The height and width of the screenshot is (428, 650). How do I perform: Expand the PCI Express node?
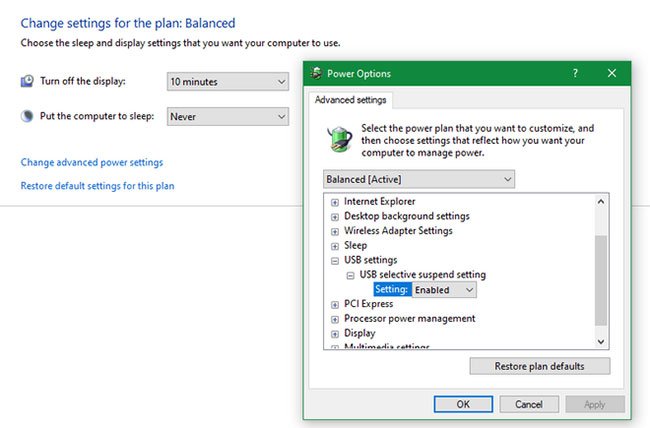[334, 304]
